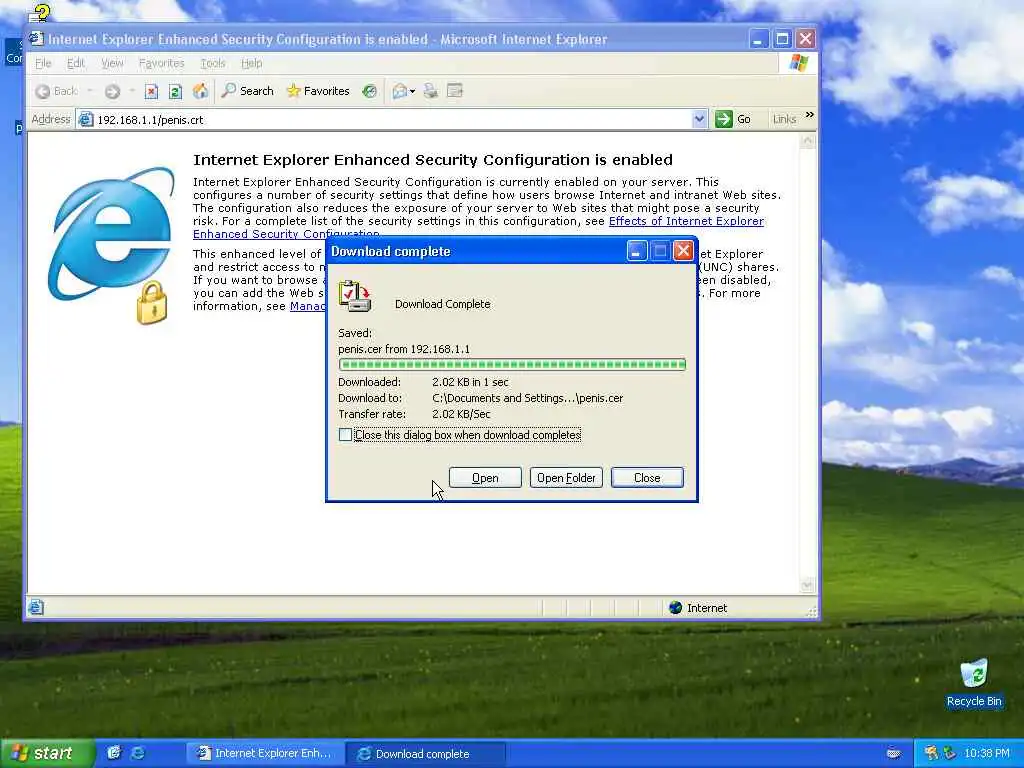Screen dimensions: 1024x768
Task: Open the Favorites toolbar button
Action: pos(318,91)
